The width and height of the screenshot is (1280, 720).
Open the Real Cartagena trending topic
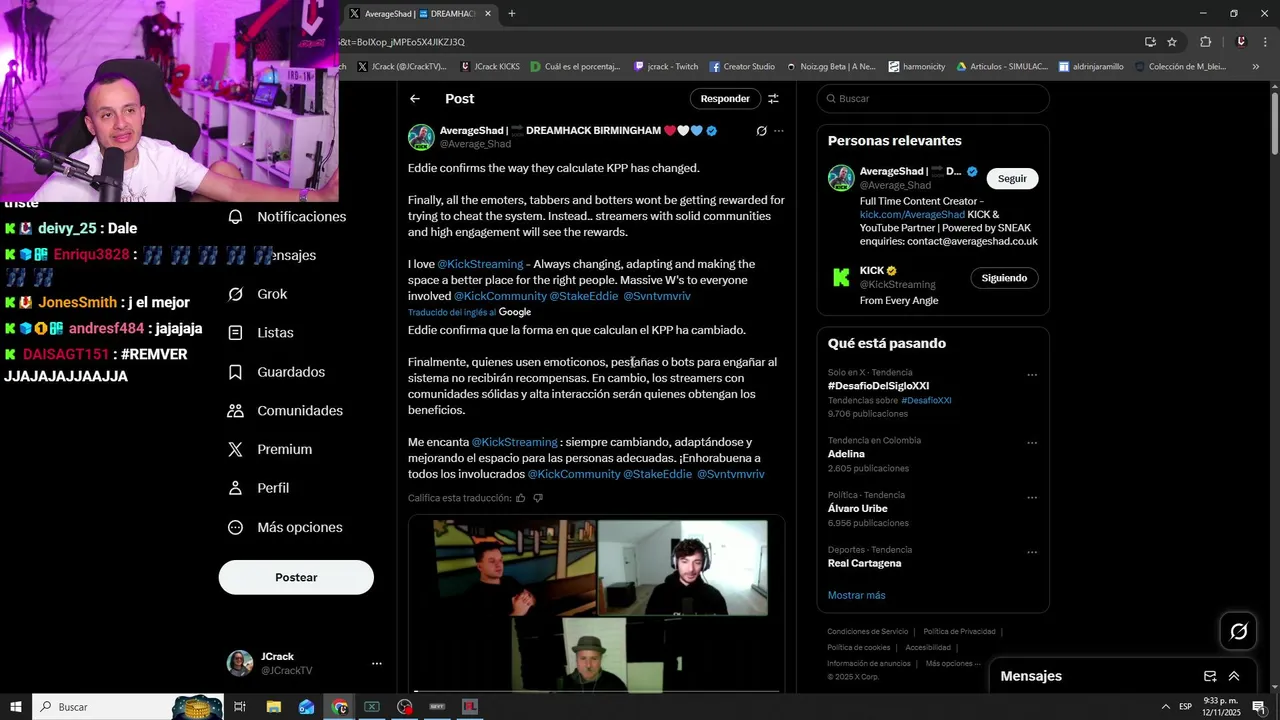(x=864, y=563)
